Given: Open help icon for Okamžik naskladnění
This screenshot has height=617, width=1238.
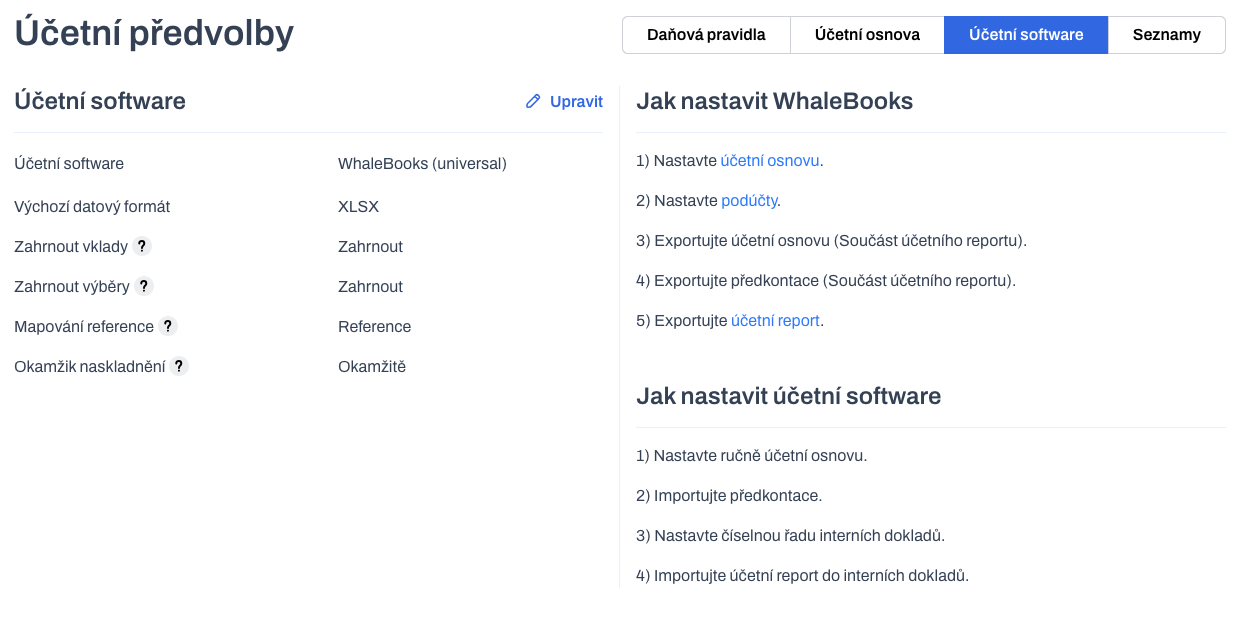Looking at the screenshot, I should coord(179,366).
